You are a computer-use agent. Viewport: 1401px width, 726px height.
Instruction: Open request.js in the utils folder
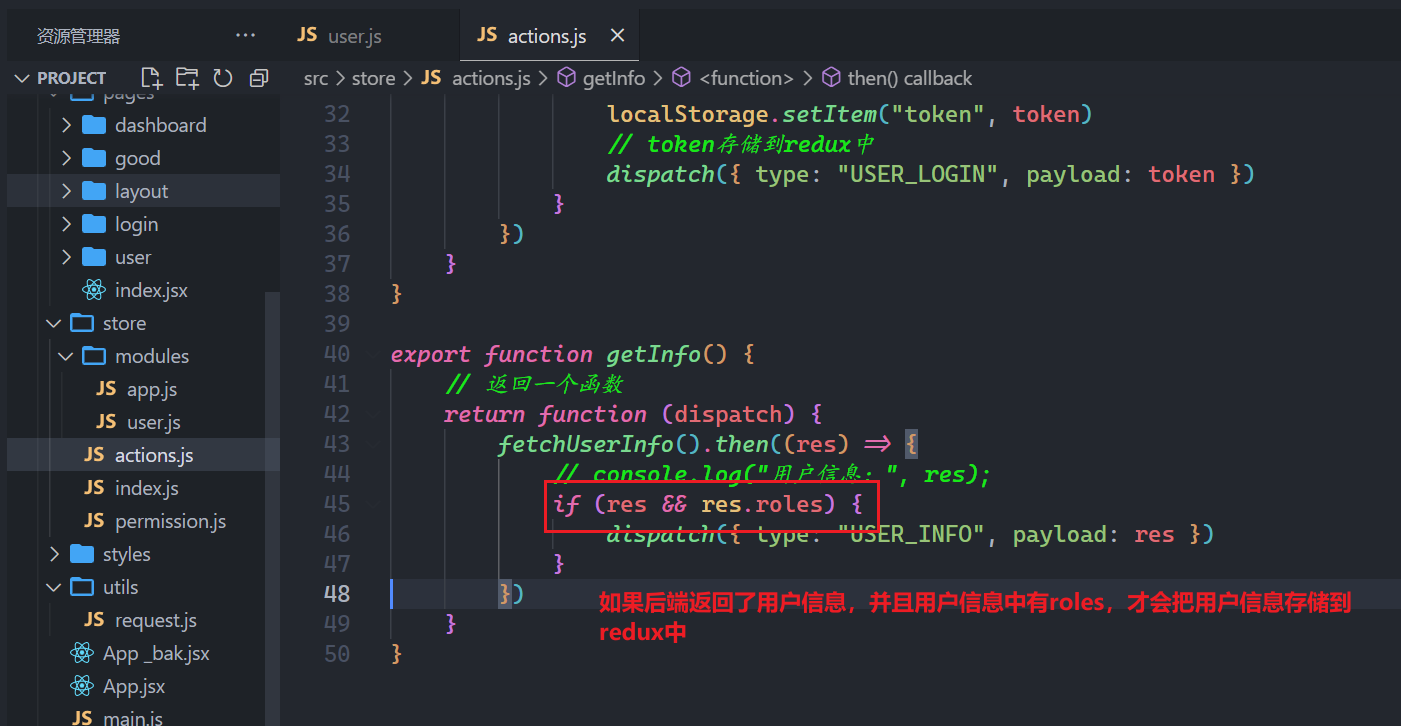(156, 620)
